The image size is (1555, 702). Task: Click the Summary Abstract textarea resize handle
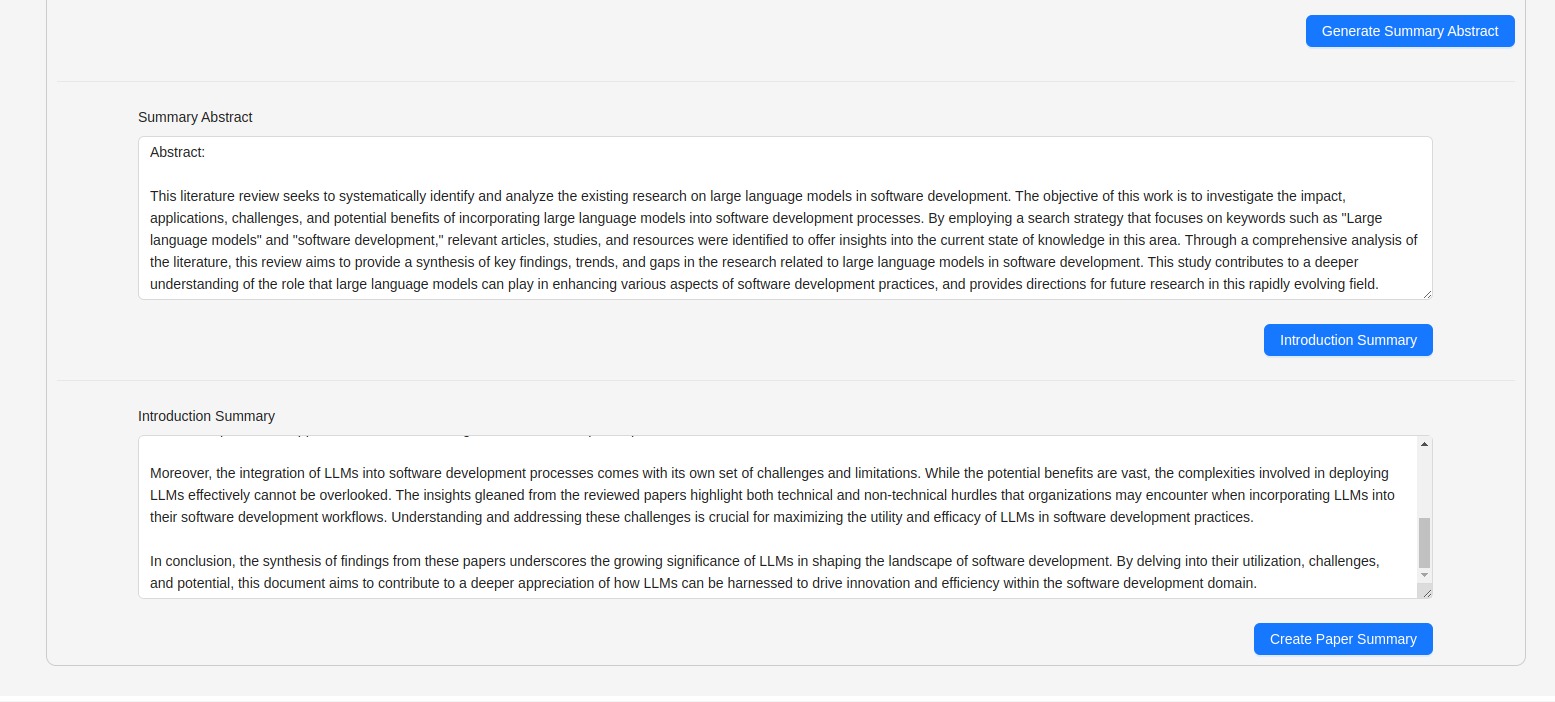click(1427, 294)
